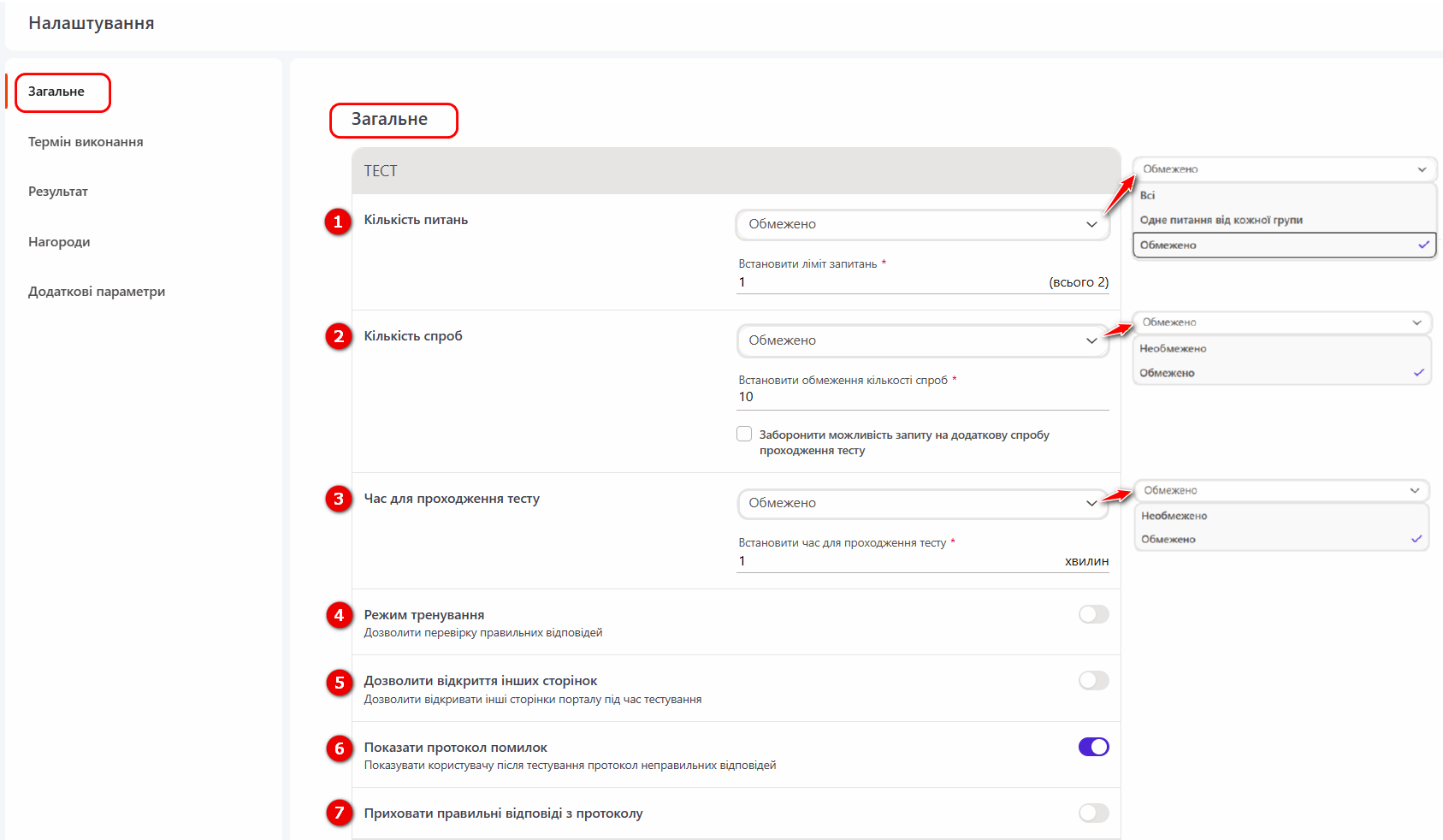The image size is (1443, 840).
Task: Click red number 2 marker badge
Action: 339,336
